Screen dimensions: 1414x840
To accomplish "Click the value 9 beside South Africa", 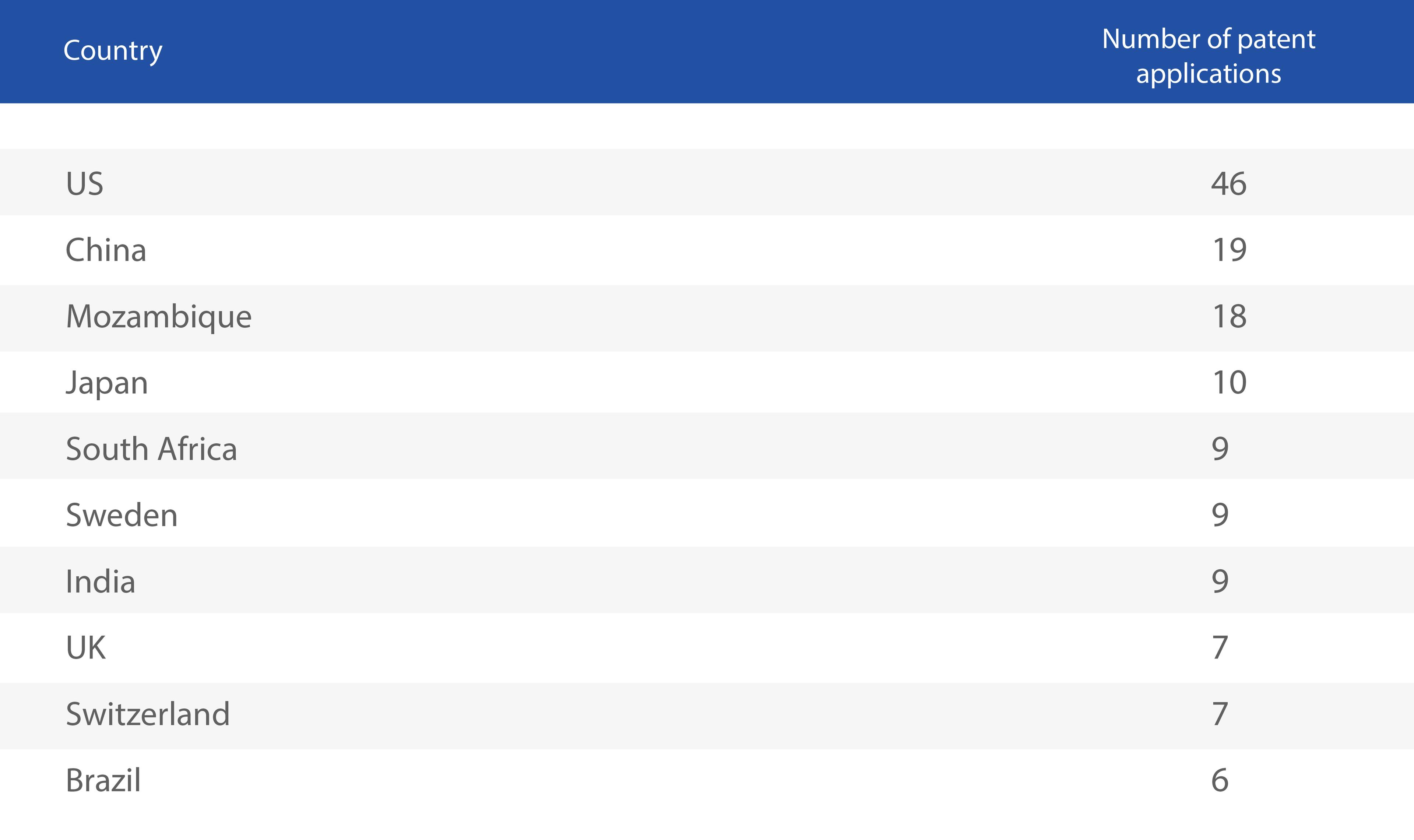I will click(1220, 449).
